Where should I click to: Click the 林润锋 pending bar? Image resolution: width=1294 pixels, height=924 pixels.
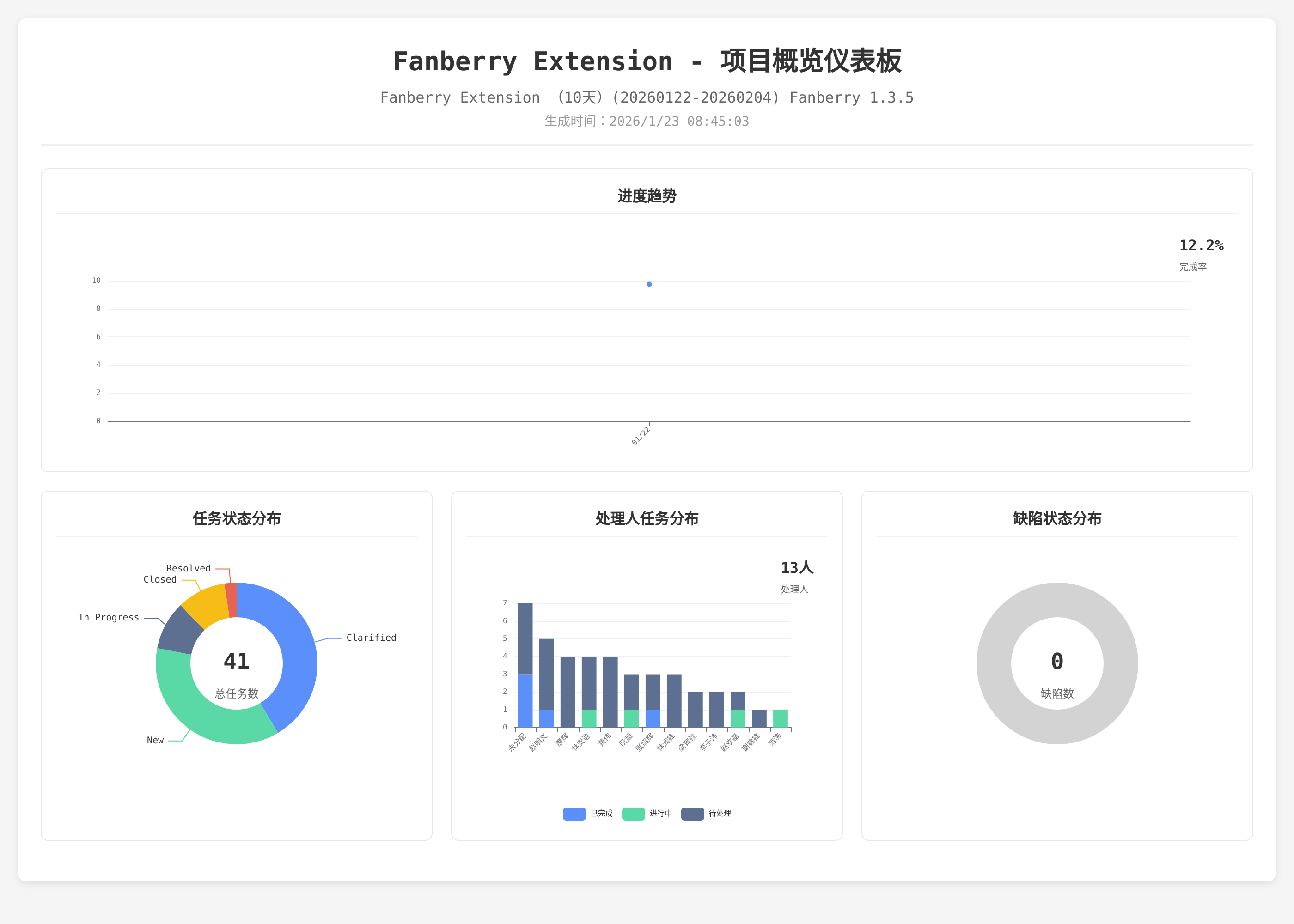coord(674,701)
